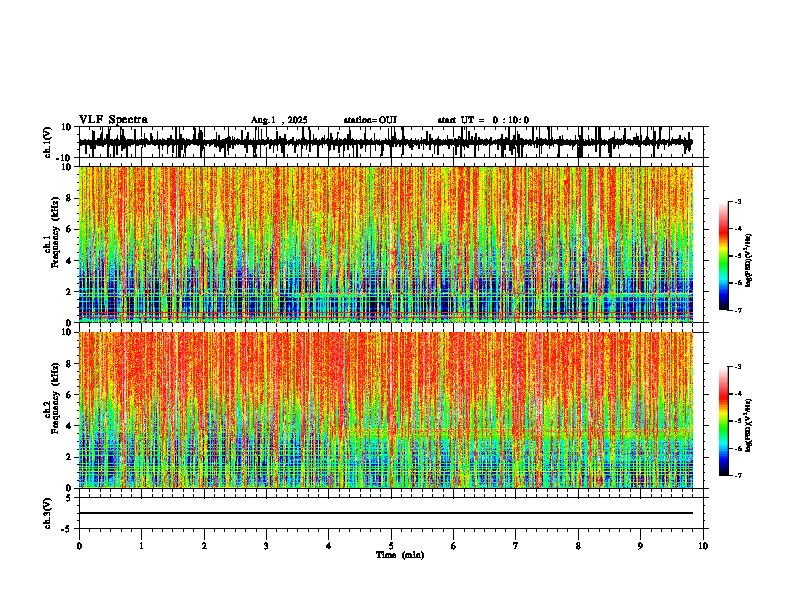Click the "-3" label on ch.2 colorbar
The height and width of the screenshot is (612, 792).
point(738,367)
